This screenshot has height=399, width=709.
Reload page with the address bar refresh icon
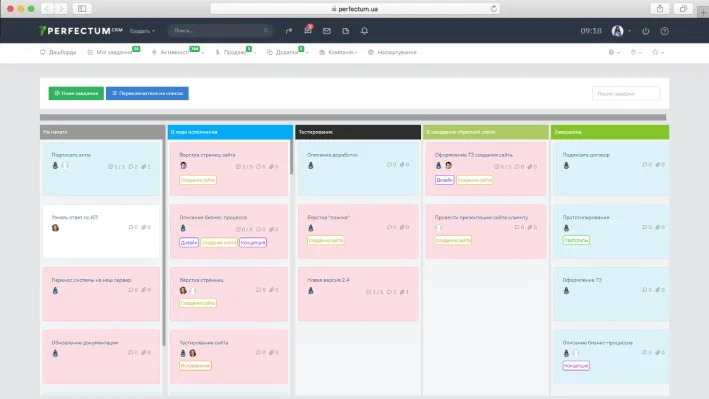click(493, 9)
